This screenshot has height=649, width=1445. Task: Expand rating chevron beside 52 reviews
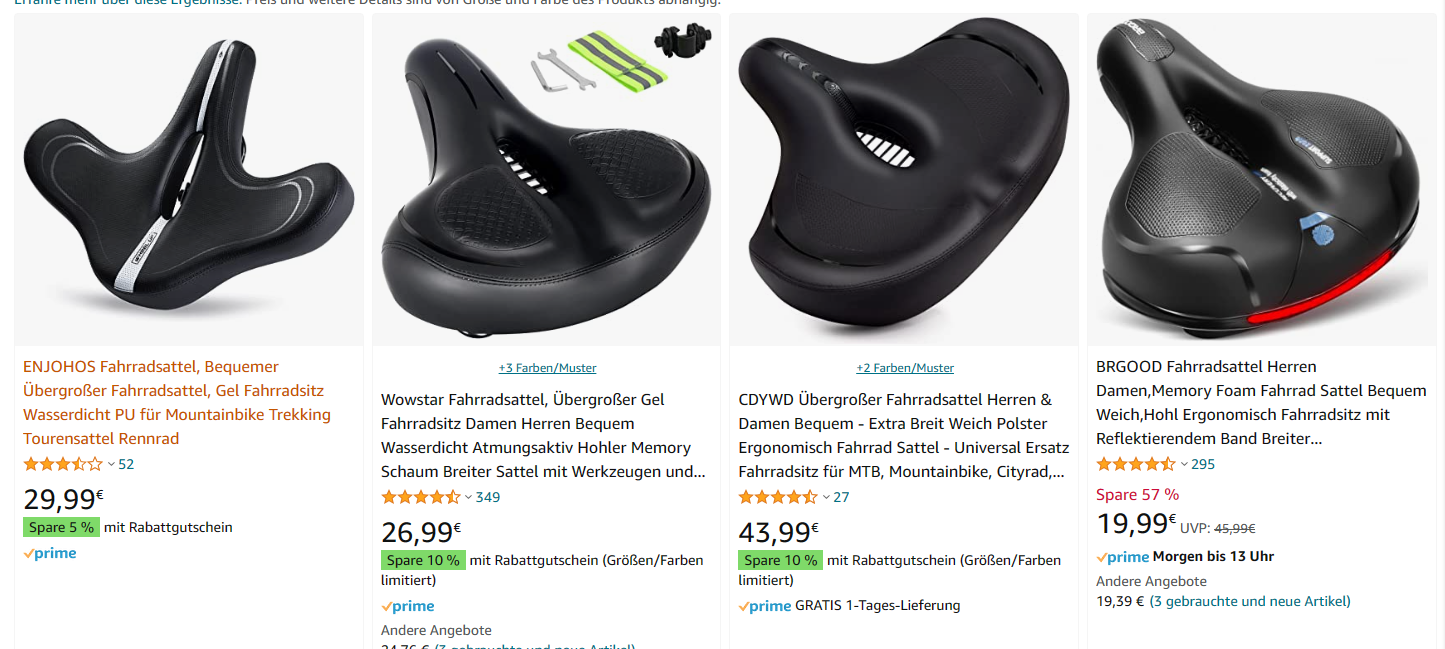click(111, 465)
